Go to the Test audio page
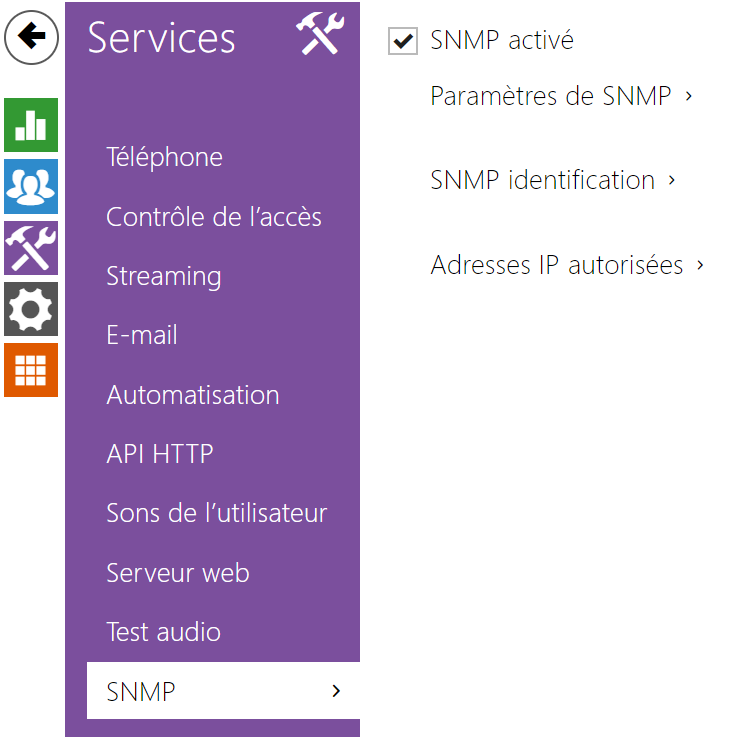The image size is (754, 737). pos(163,632)
